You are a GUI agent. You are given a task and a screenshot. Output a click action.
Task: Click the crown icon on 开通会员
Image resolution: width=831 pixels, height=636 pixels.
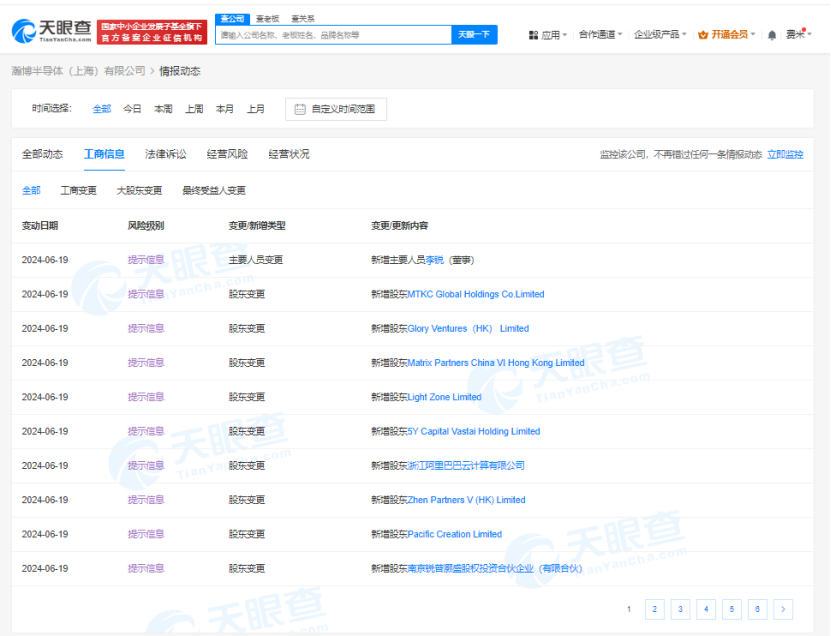pyautogui.click(x=703, y=33)
